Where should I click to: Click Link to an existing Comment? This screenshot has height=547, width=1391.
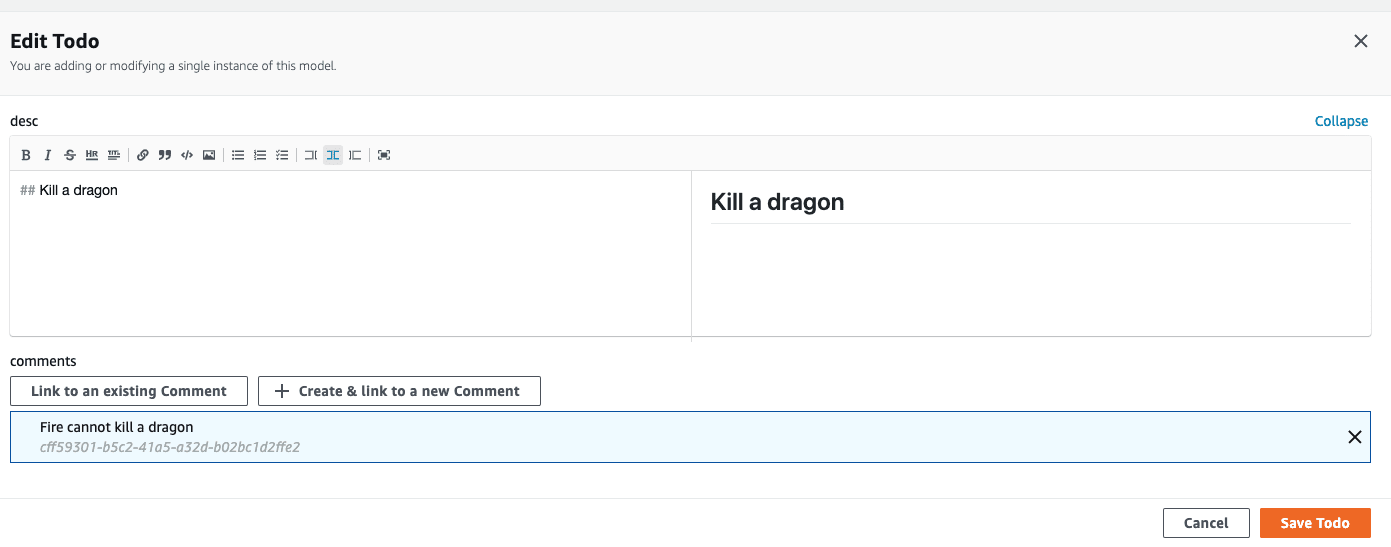(129, 391)
